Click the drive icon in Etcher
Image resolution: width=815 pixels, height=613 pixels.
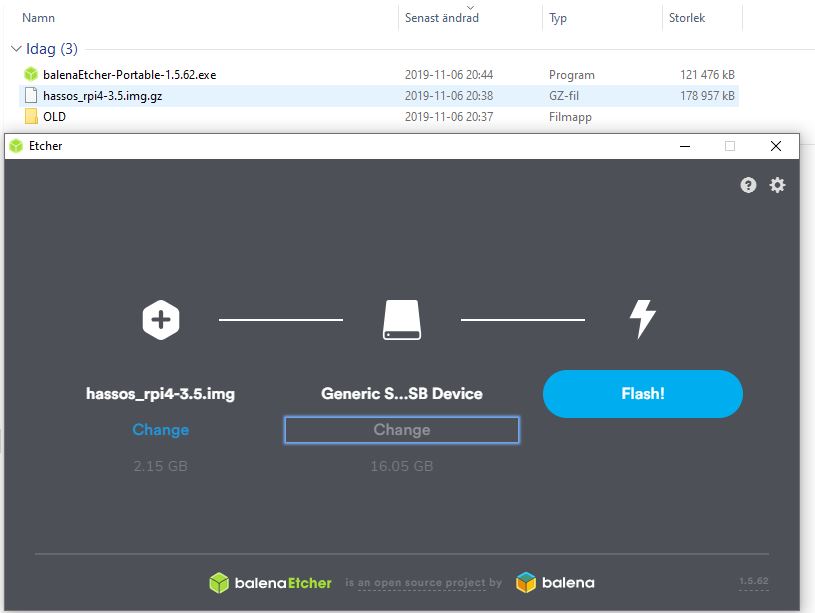coord(402,320)
